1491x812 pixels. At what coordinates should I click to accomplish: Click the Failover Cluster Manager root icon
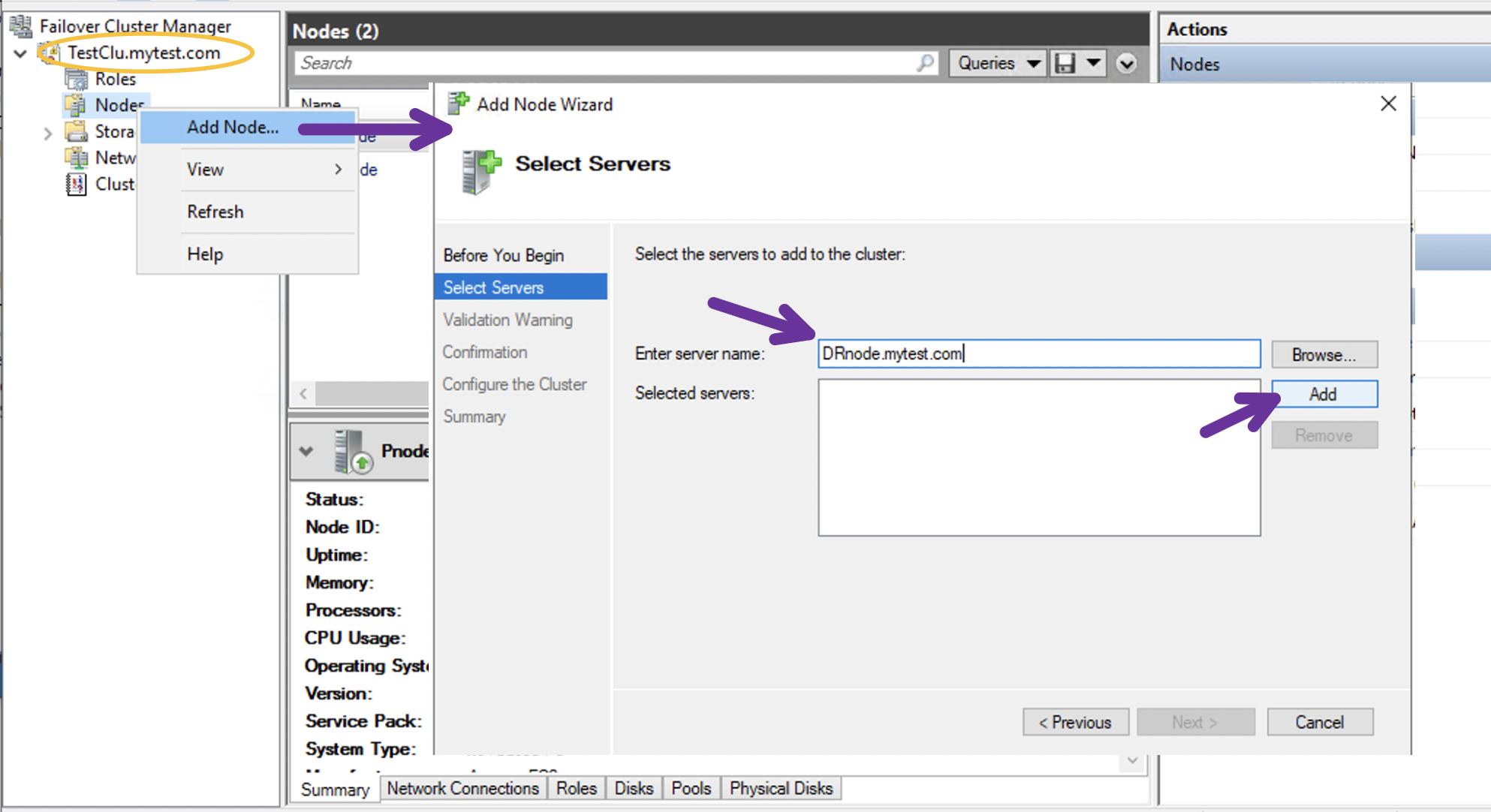point(20,25)
